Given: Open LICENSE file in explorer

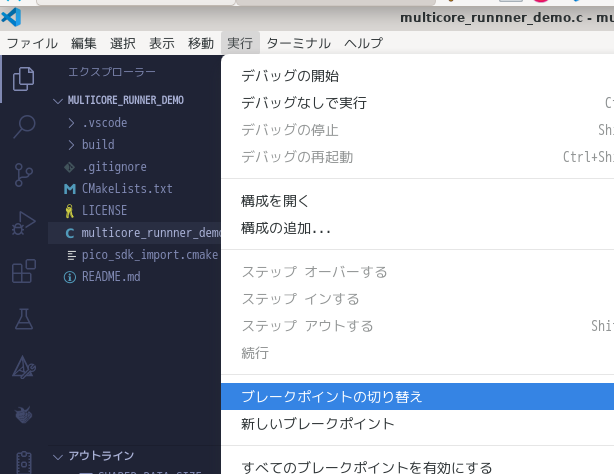Looking at the screenshot, I should (104, 211).
